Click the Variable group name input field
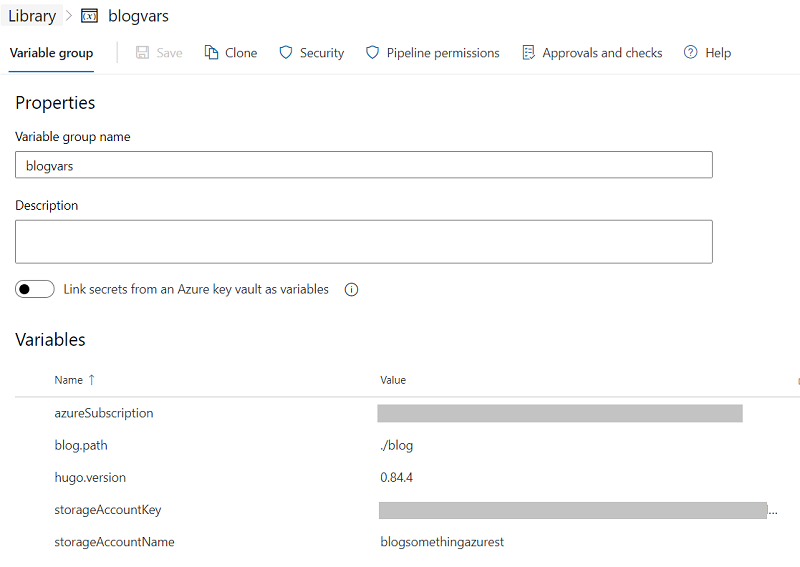Viewport: 800px width, 567px height. click(x=364, y=165)
